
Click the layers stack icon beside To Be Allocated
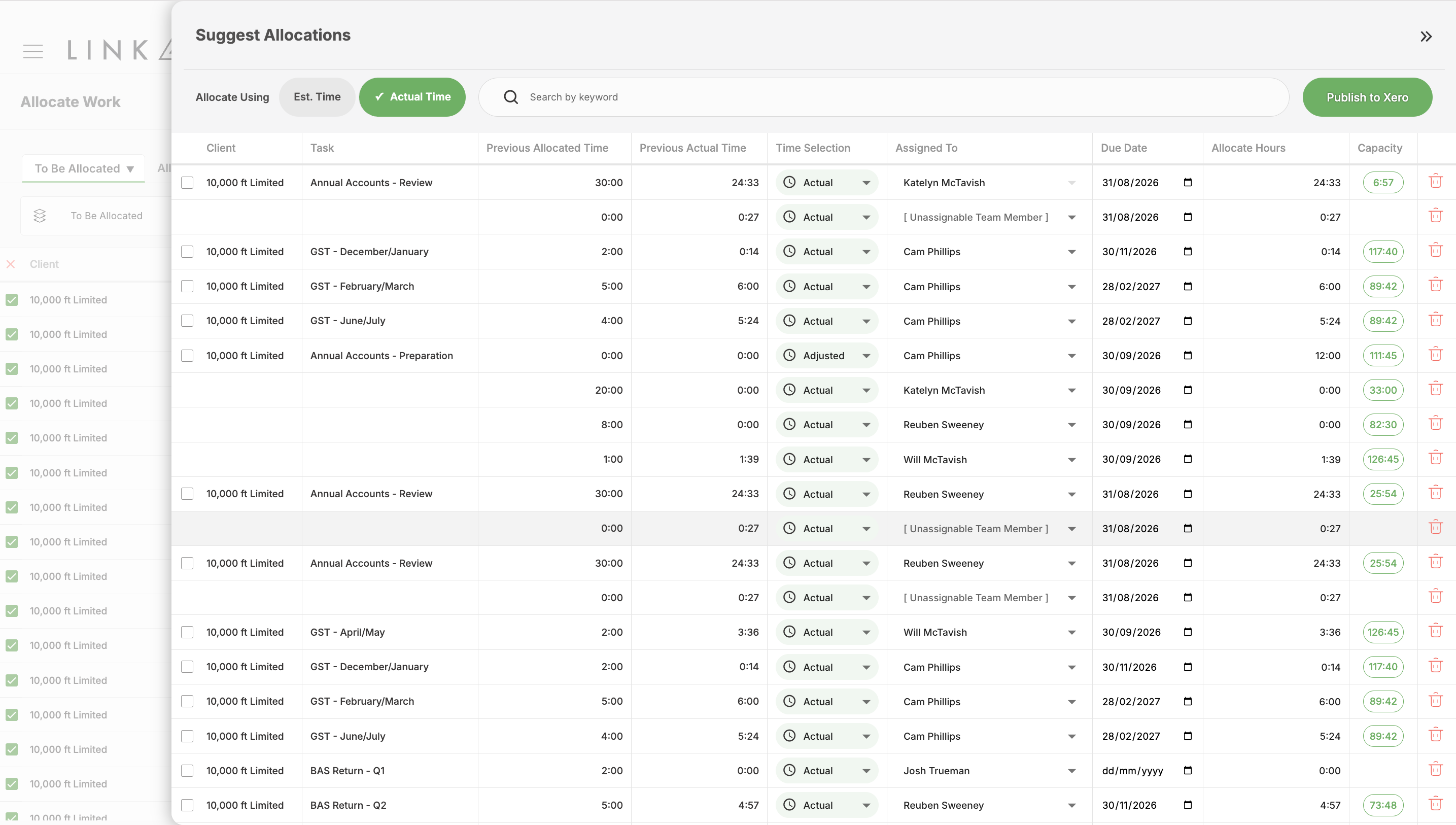coord(40,216)
